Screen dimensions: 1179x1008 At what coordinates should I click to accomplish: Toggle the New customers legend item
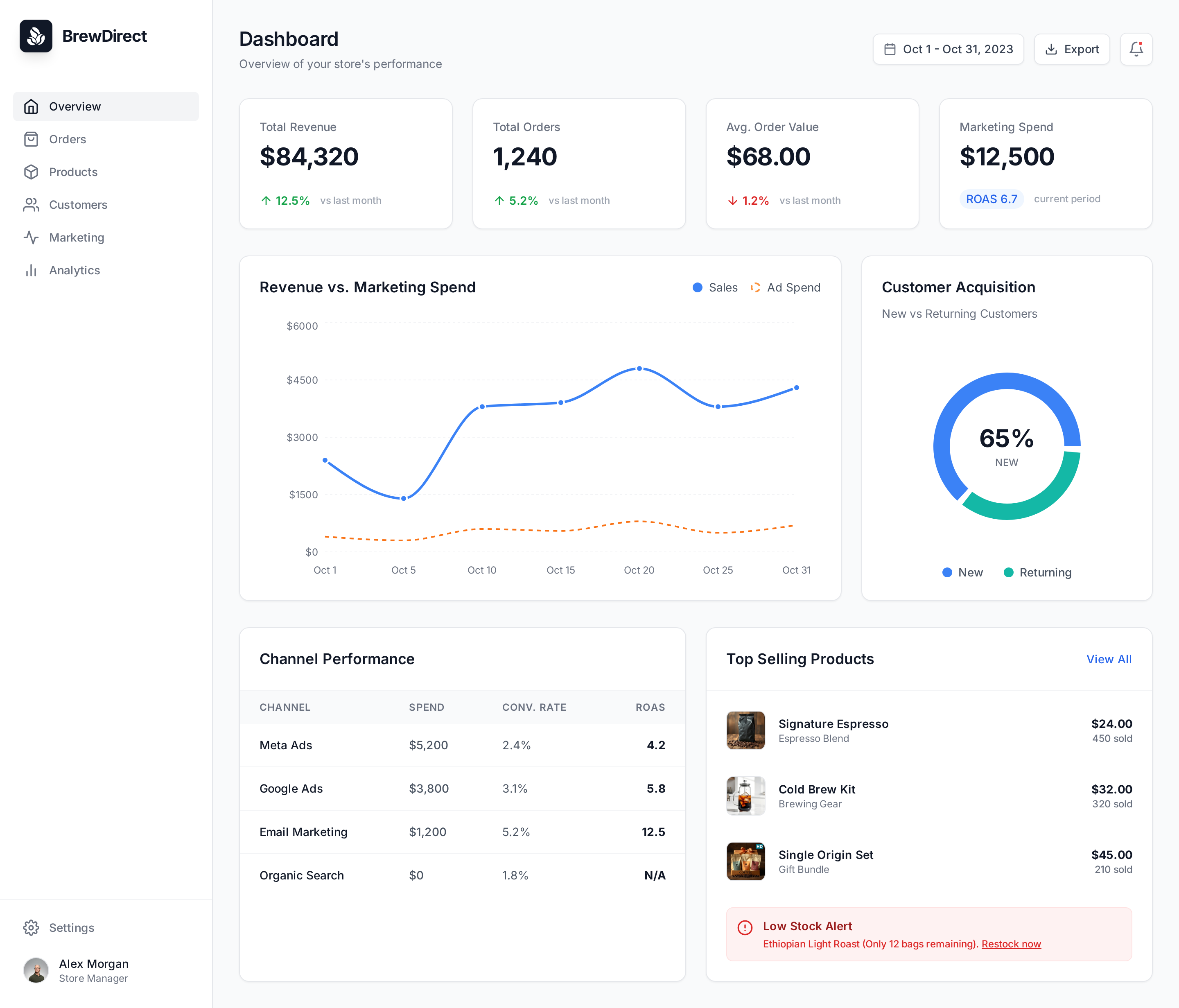point(962,573)
